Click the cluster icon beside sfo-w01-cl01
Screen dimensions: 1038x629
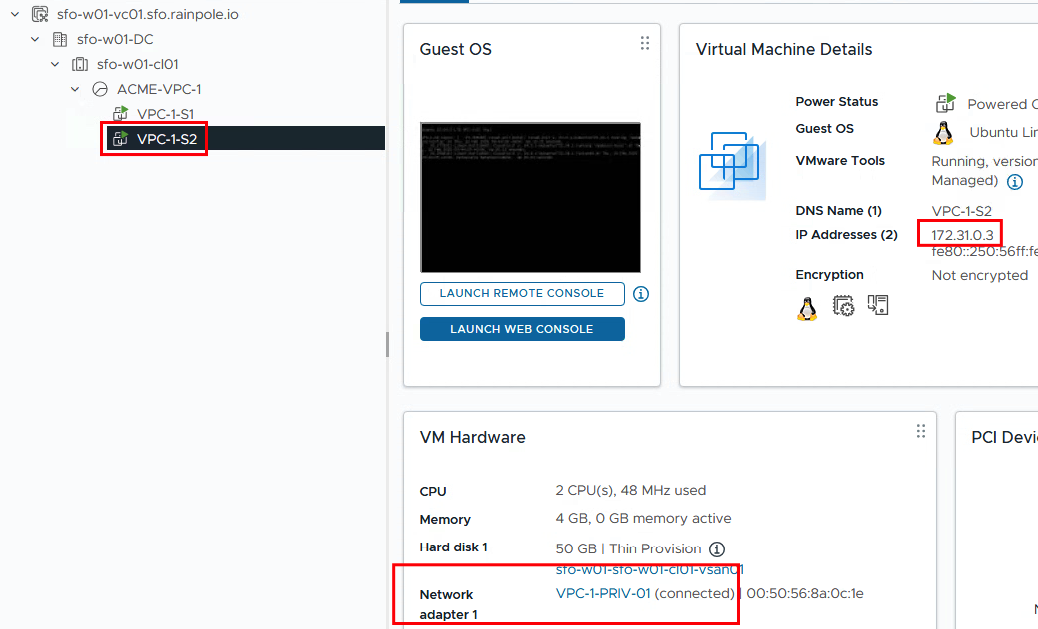coord(80,64)
